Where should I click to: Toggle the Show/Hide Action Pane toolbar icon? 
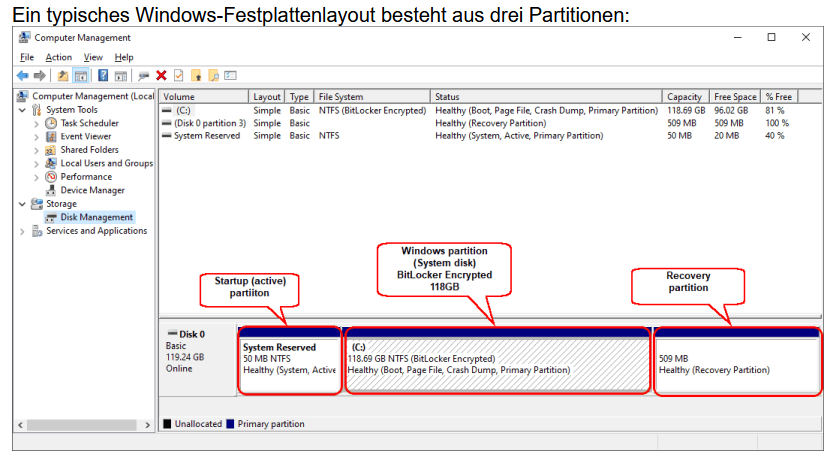tap(121, 76)
